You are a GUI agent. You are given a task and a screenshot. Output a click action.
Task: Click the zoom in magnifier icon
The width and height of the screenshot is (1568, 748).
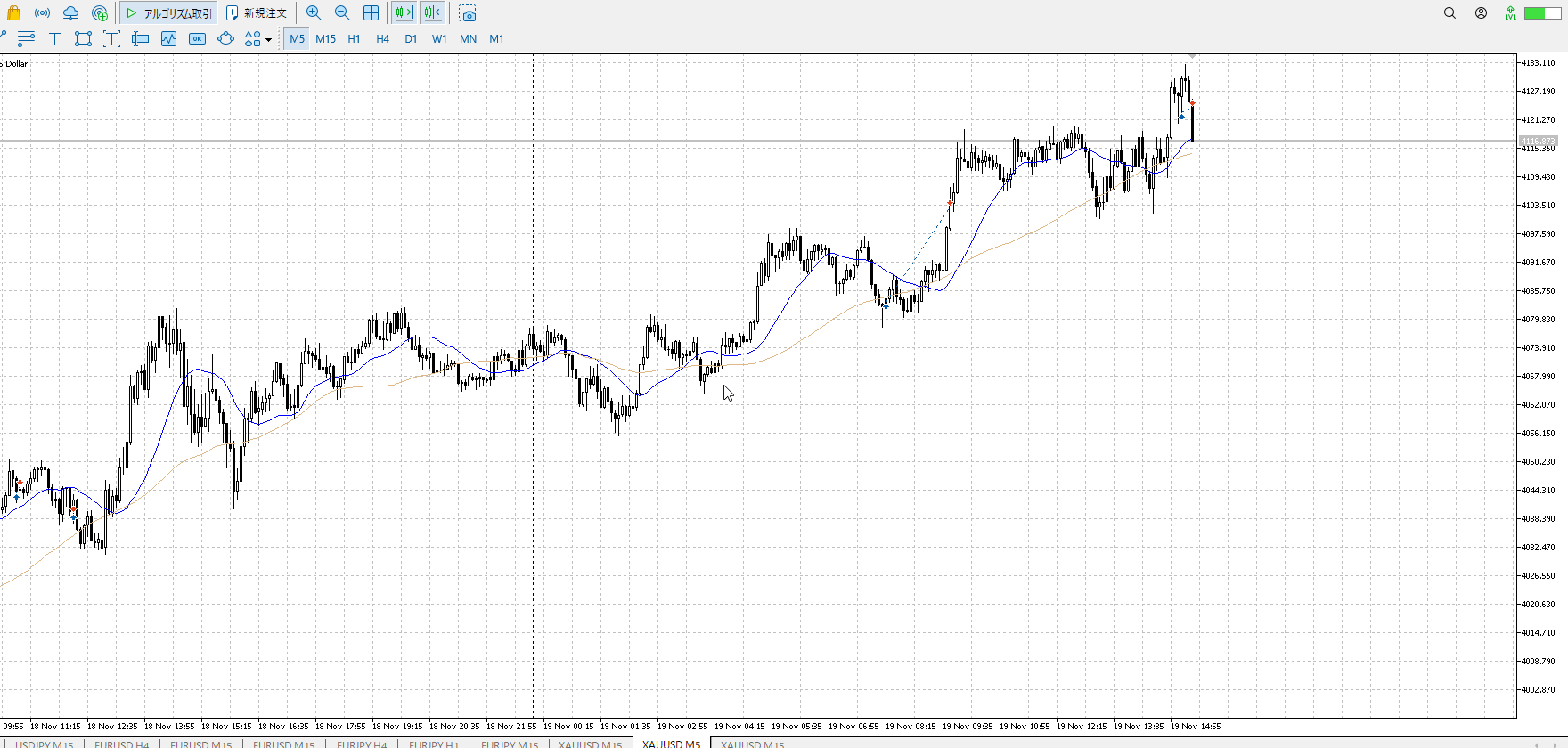tap(314, 13)
